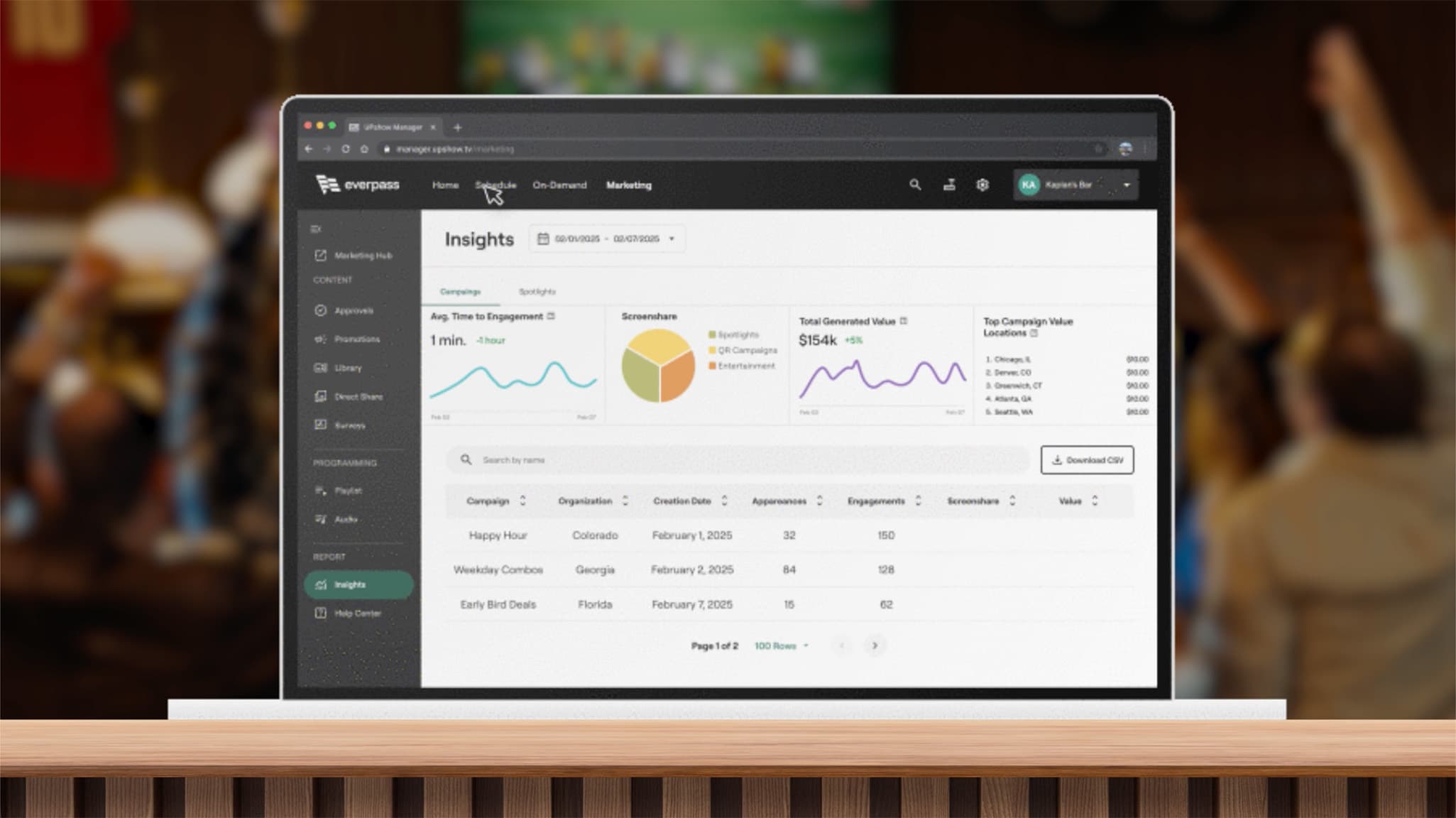Open the Help Center sidebar item

(357, 613)
